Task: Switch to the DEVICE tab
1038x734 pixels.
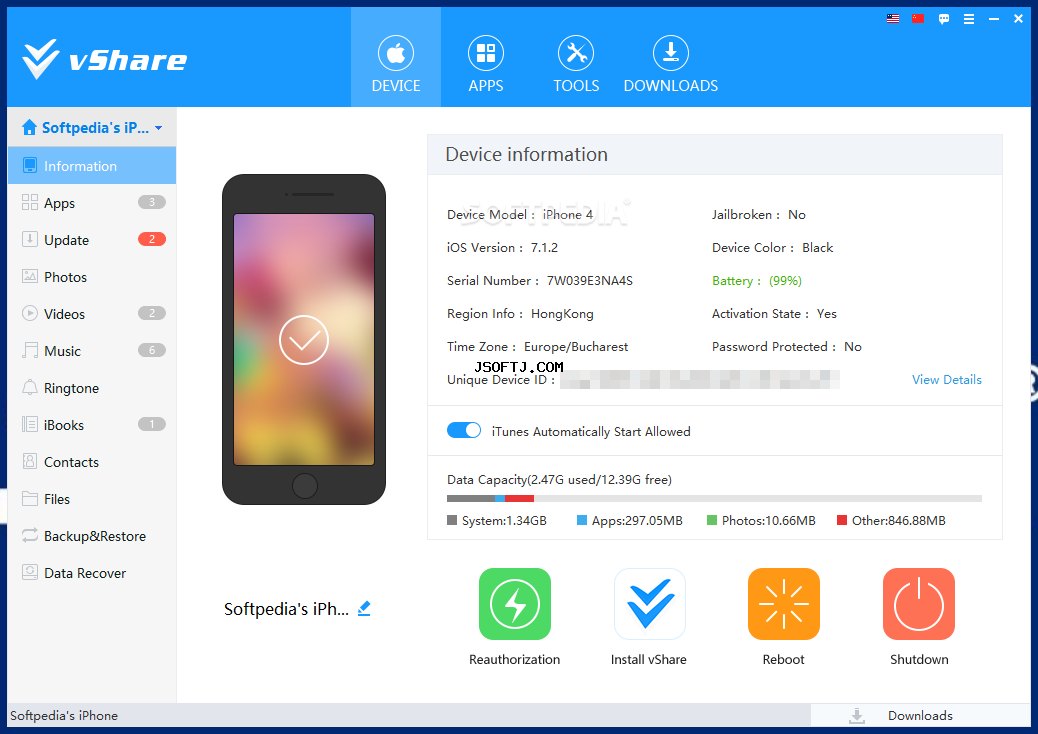Action: 396,58
